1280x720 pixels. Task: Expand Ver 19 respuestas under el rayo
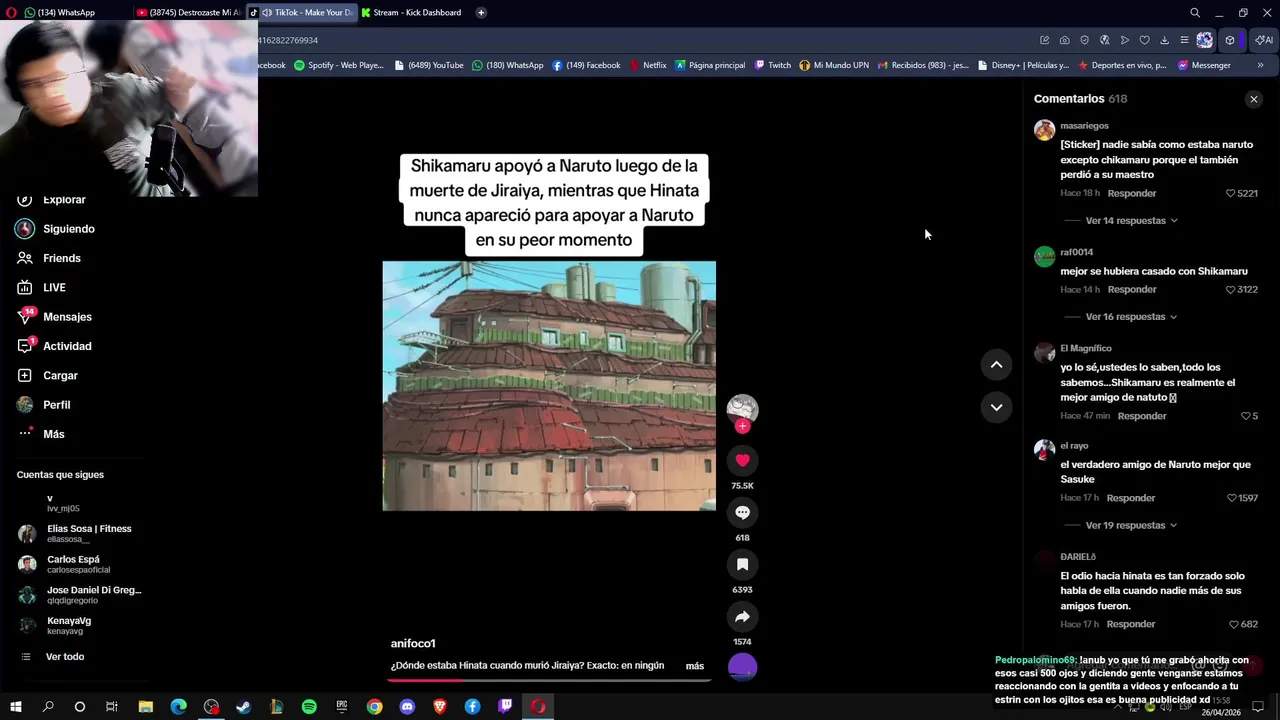[x=1131, y=525]
